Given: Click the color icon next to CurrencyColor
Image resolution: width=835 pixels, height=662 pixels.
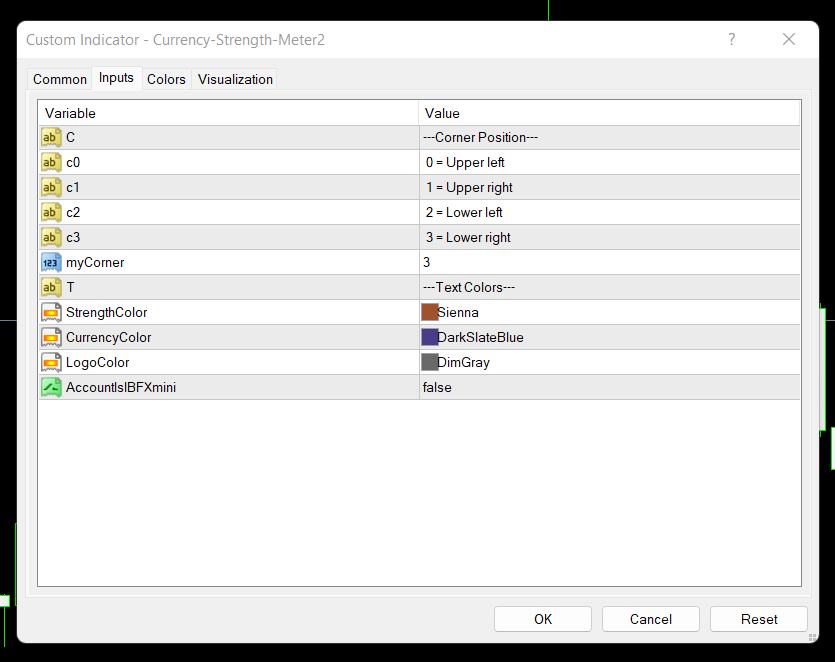Looking at the screenshot, I should [51, 337].
